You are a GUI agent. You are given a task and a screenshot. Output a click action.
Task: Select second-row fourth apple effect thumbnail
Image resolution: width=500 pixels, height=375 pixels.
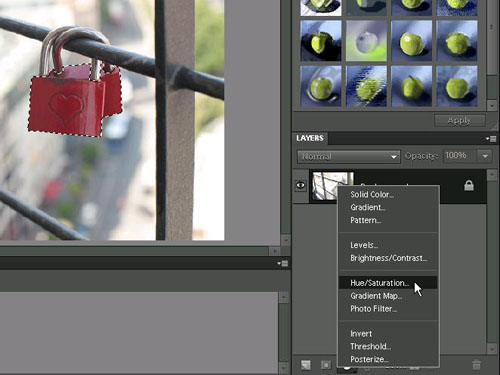[x=457, y=41]
